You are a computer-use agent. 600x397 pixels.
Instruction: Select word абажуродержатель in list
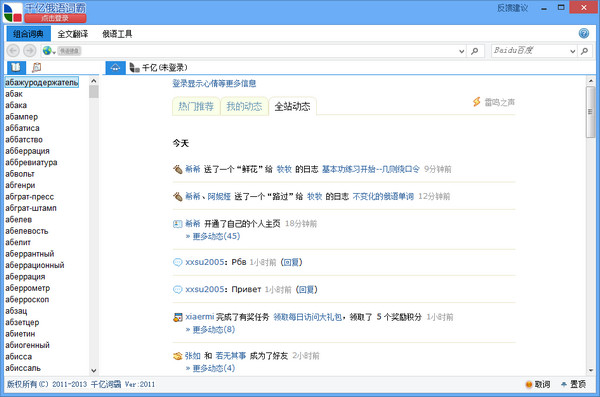pos(42,82)
